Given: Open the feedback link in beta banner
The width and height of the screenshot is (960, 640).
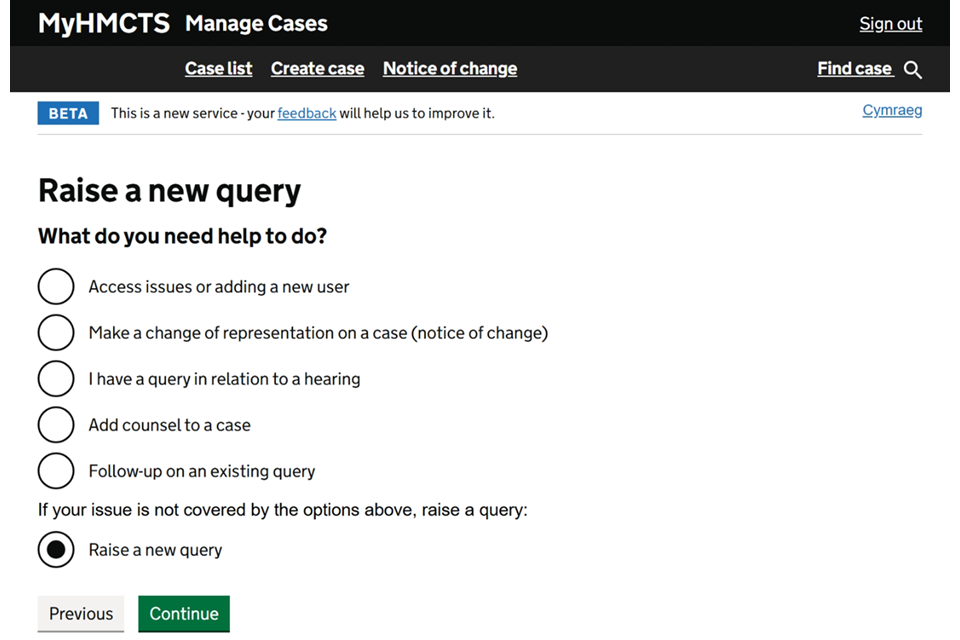Looking at the screenshot, I should click(306, 114).
